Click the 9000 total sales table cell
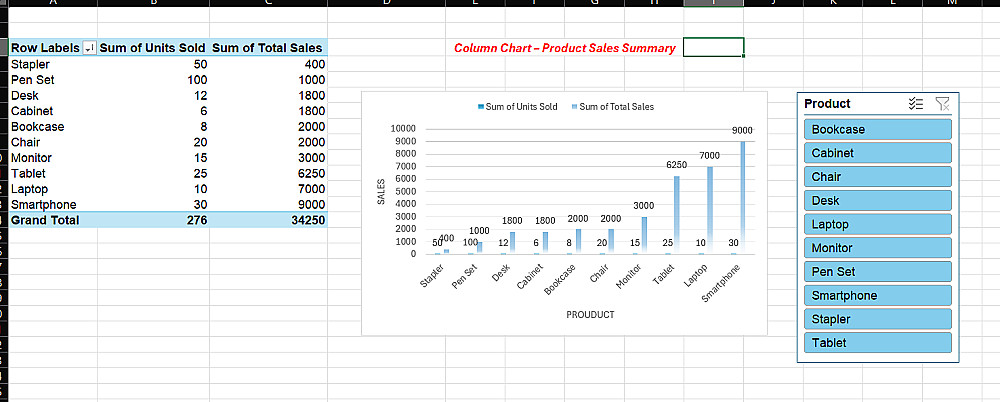This screenshot has height=402, width=1000. tap(268, 205)
